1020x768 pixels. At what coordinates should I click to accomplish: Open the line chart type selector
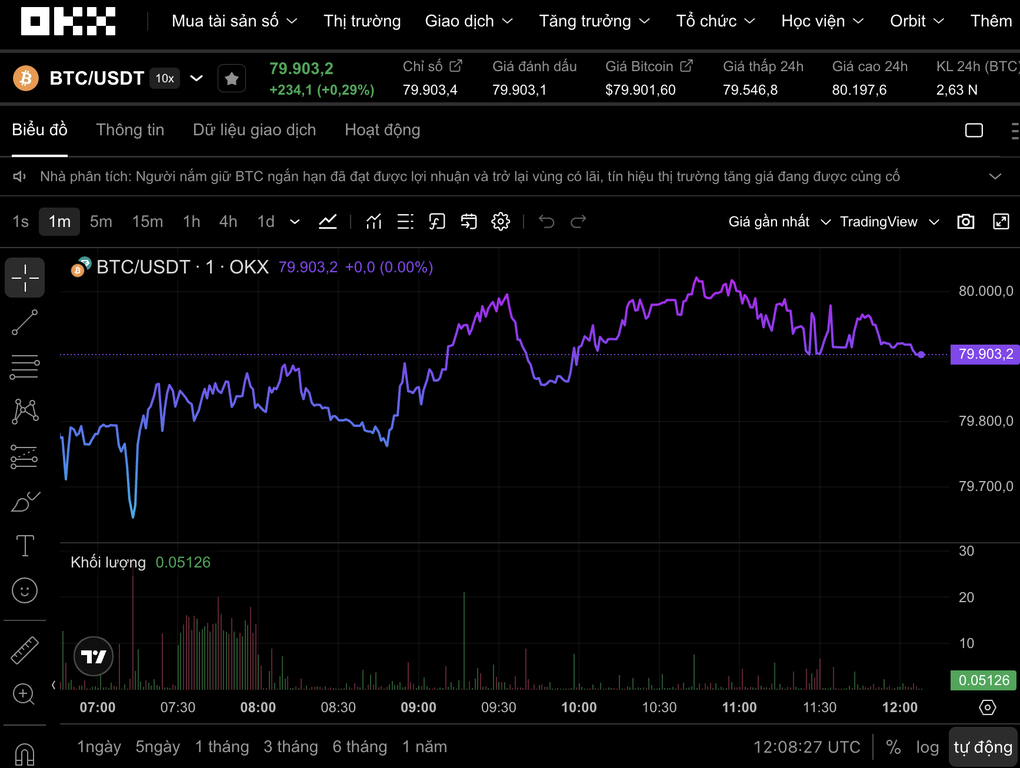tap(328, 222)
